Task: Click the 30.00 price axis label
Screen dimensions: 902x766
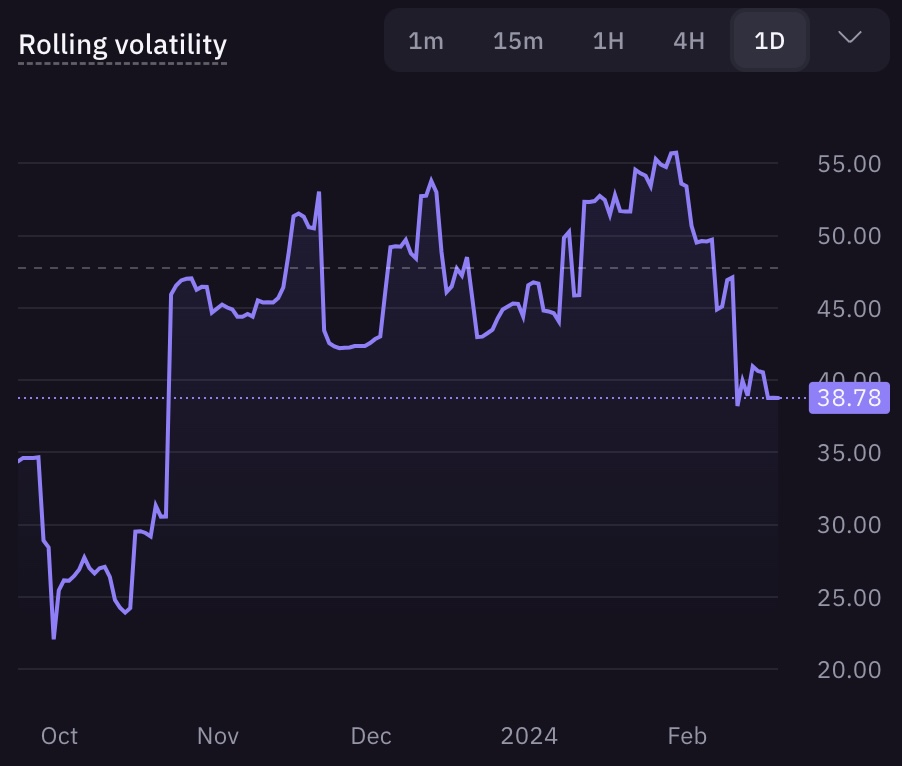Action: click(x=849, y=524)
